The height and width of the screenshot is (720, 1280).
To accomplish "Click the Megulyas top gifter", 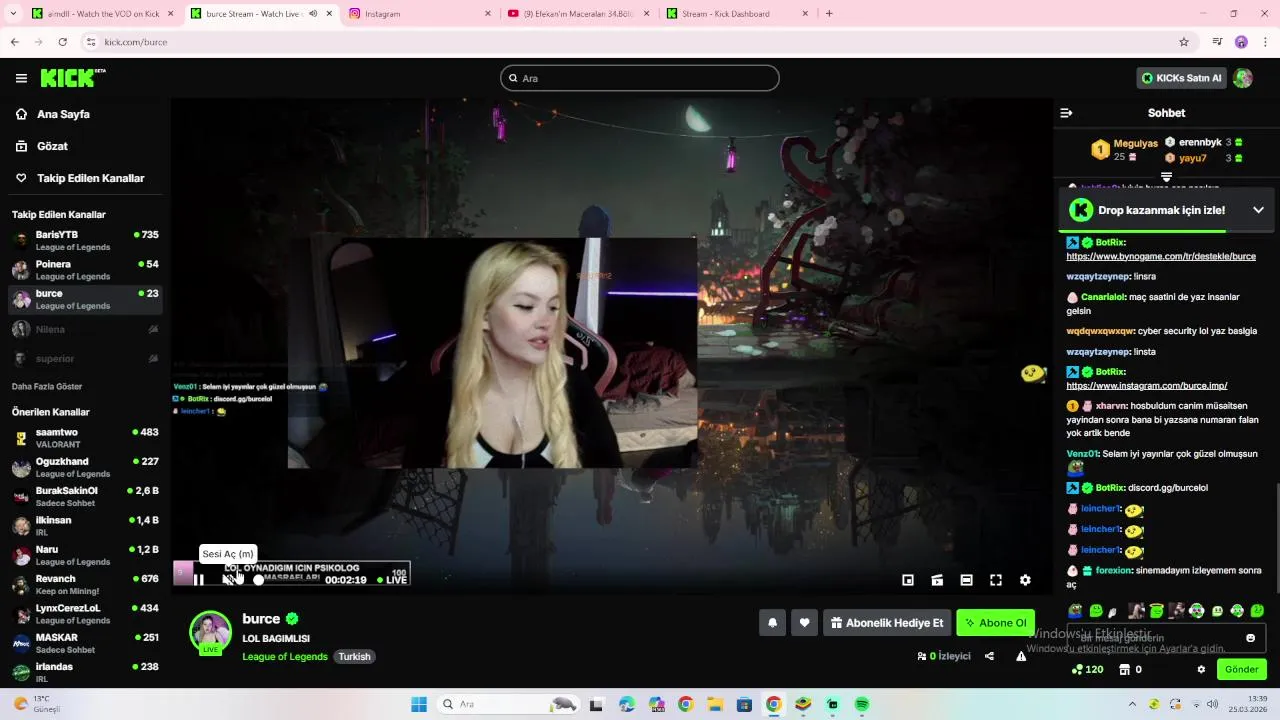I will click(1124, 149).
